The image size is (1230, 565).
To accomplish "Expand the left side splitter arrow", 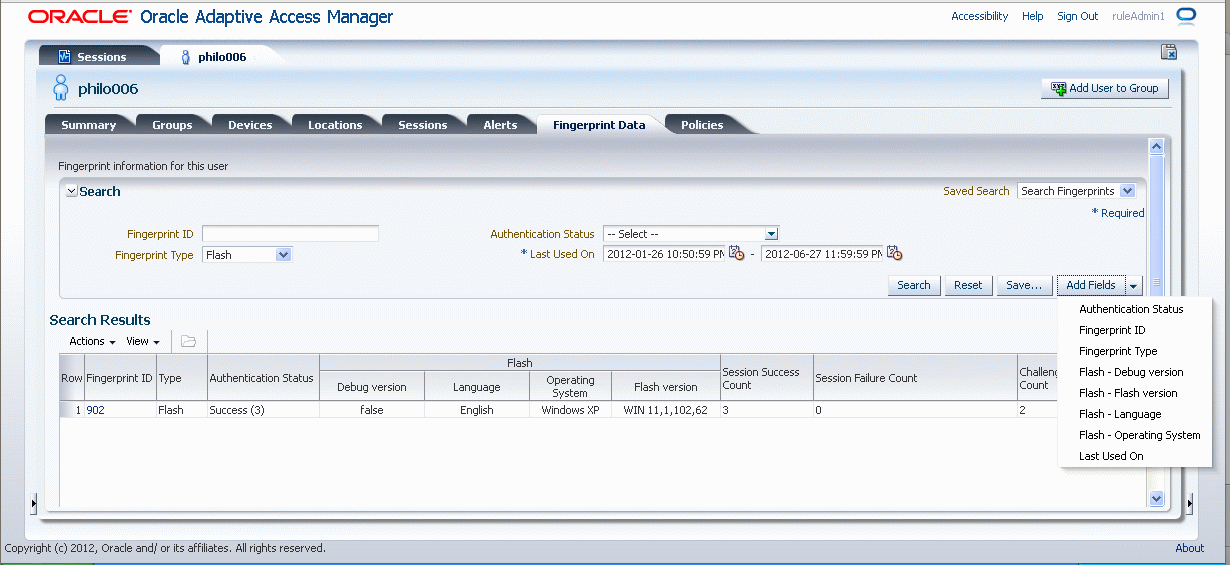I will (33, 503).
